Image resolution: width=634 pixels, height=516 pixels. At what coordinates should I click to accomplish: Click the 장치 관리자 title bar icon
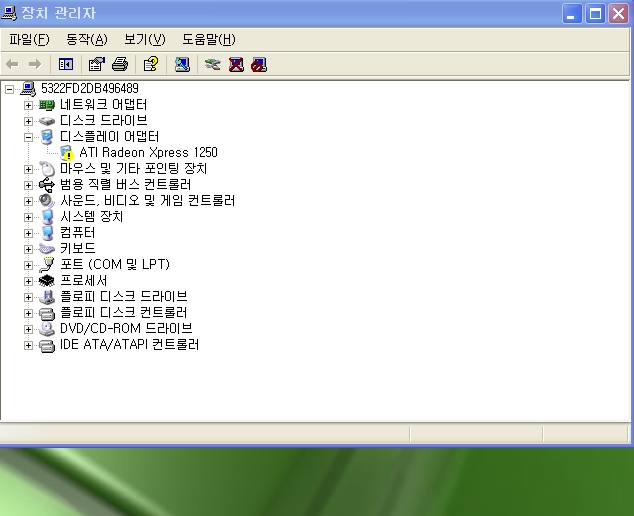pos(9,13)
